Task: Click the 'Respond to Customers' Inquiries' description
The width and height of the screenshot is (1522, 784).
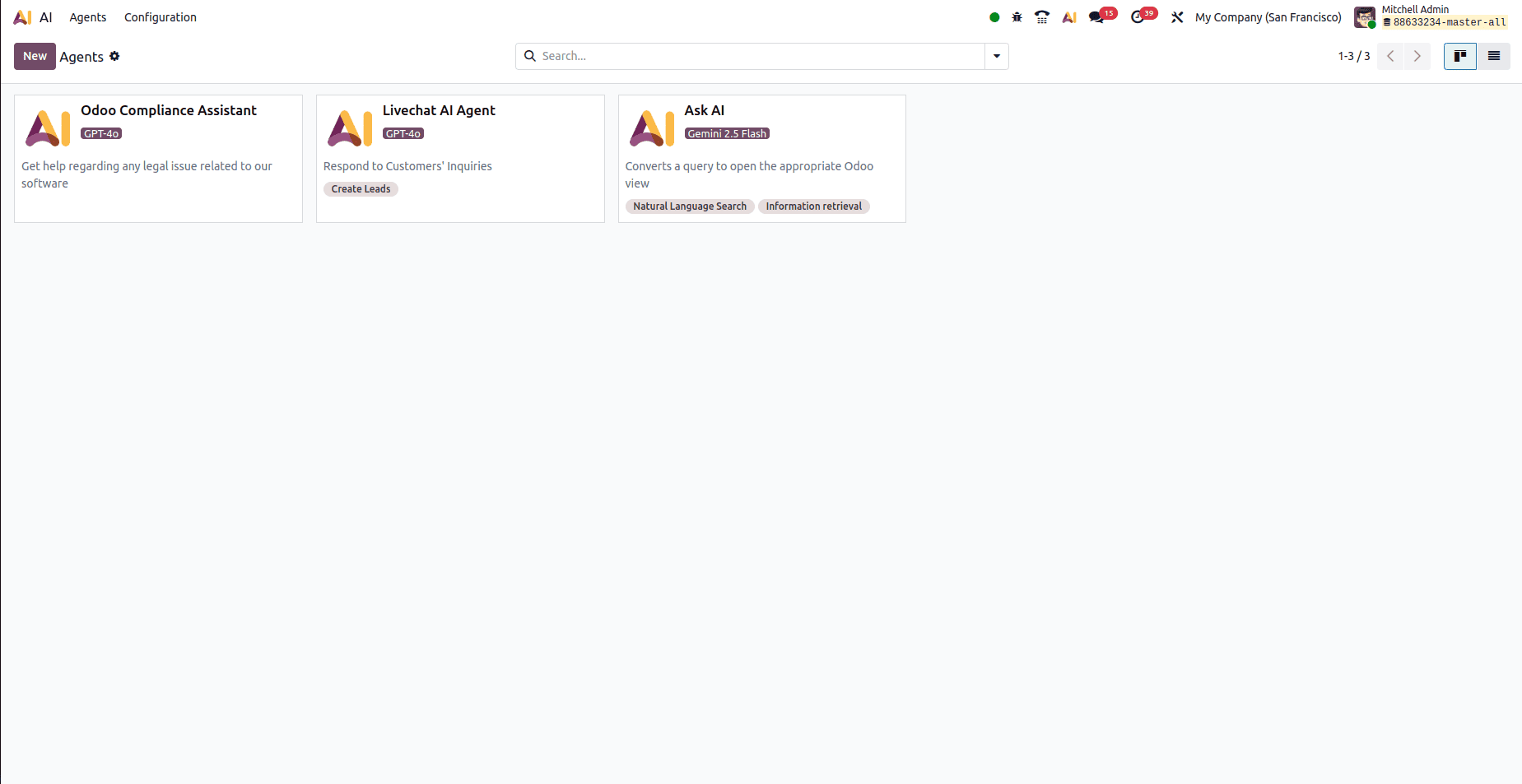Action: click(x=407, y=166)
